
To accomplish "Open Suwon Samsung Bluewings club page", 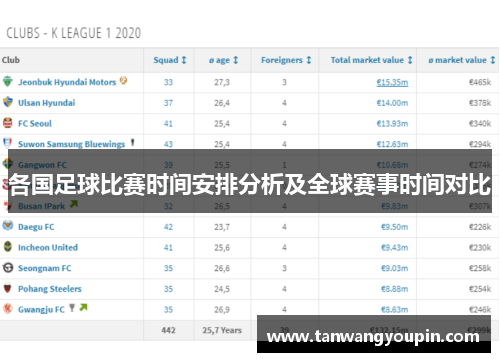I will coord(71,144).
